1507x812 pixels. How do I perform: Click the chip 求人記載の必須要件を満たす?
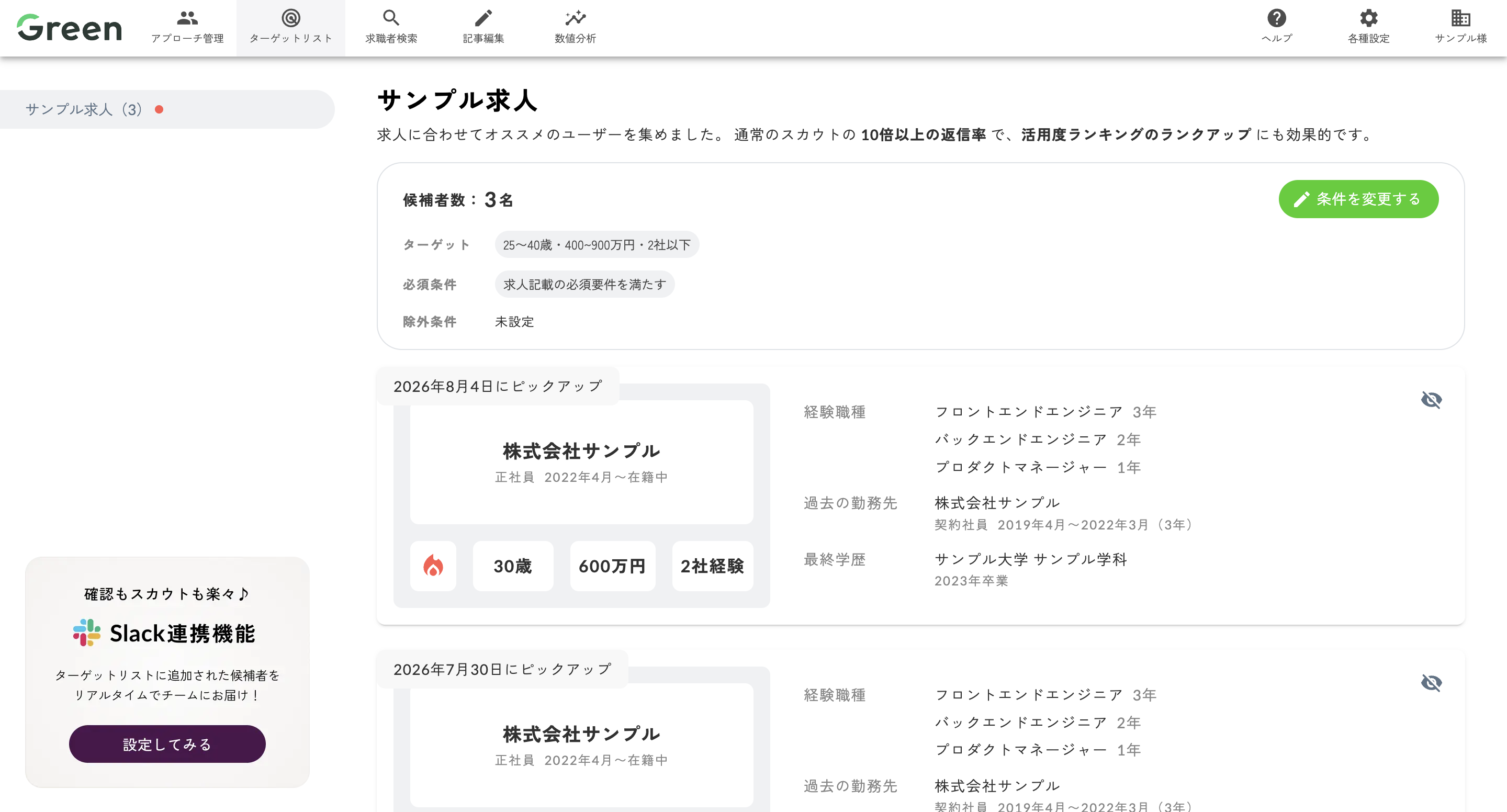pos(584,284)
